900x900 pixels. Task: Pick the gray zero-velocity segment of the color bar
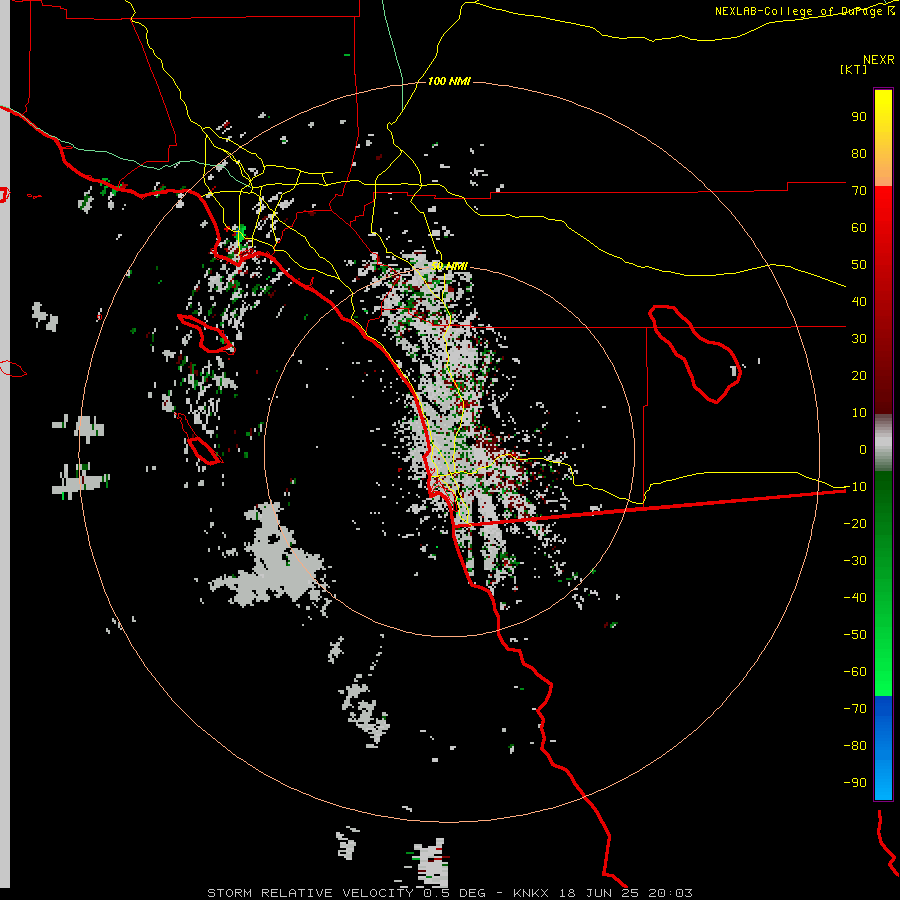(x=883, y=442)
